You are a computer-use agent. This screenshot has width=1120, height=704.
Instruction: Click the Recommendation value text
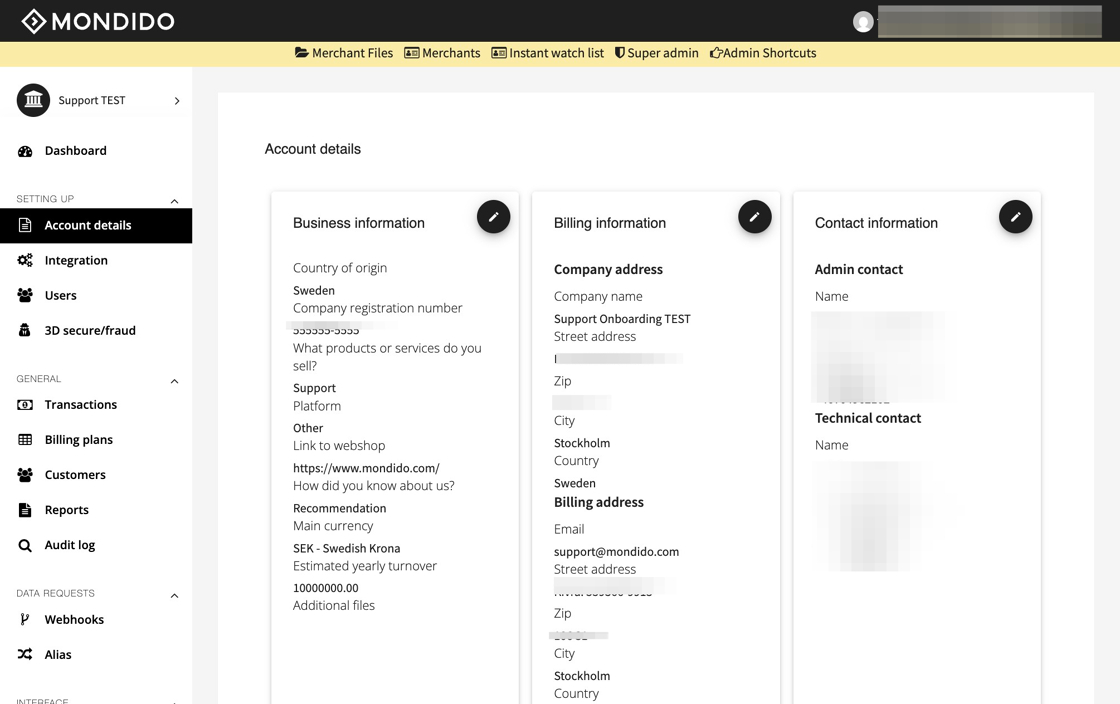[339, 508]
